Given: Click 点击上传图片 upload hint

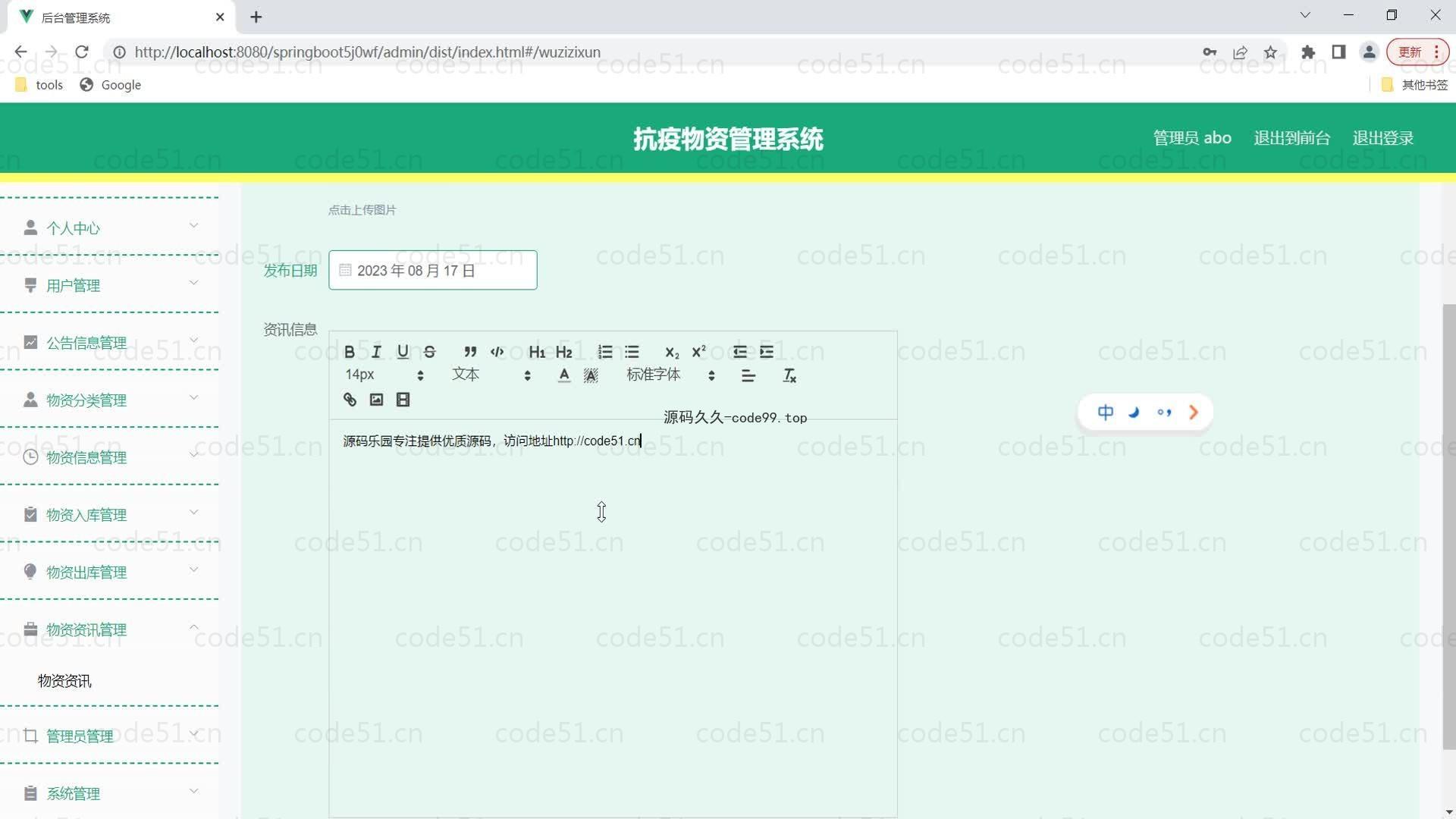Looking at the screenshot, I should [362, 210].
